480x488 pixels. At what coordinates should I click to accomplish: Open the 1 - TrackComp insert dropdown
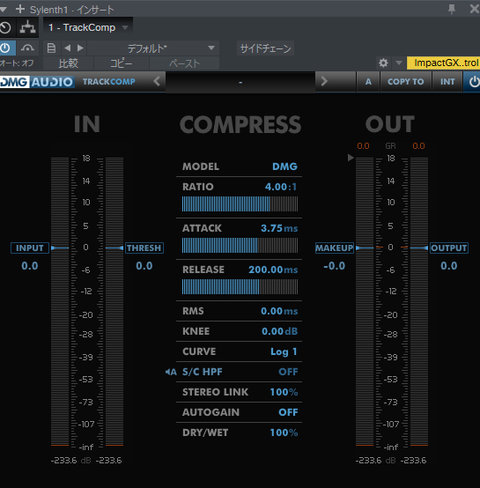pos(88,28)
